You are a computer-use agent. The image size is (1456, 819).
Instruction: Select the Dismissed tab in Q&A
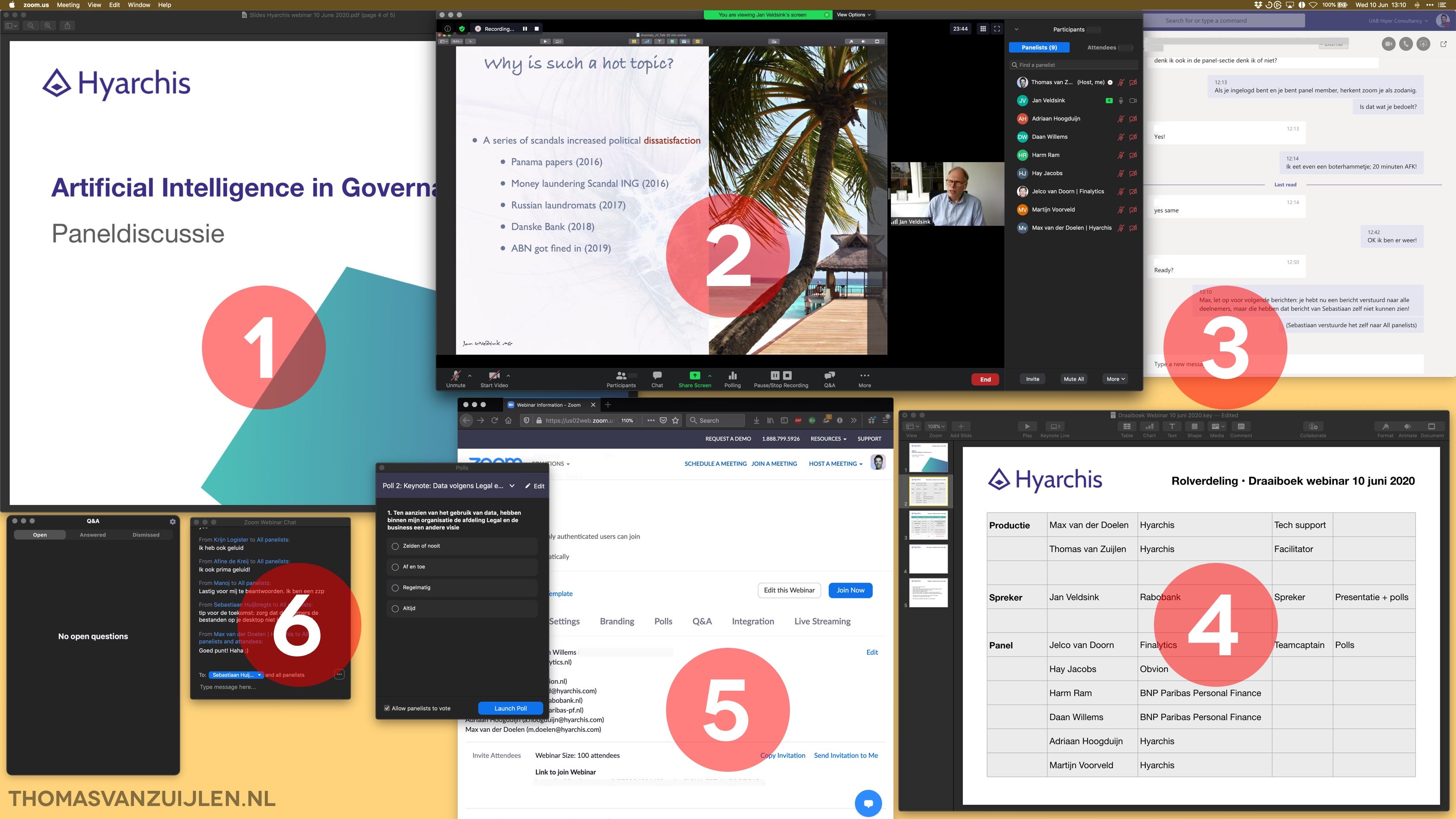pos(146,535)
